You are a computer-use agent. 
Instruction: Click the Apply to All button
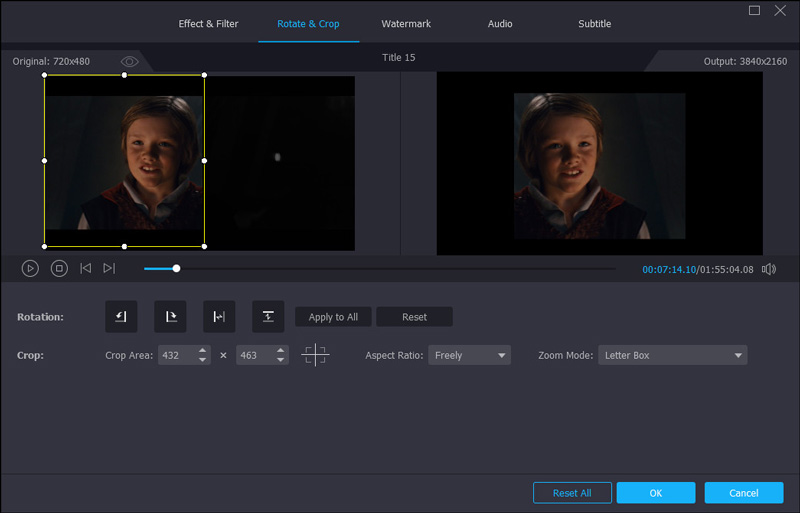(x=333, y=317)
